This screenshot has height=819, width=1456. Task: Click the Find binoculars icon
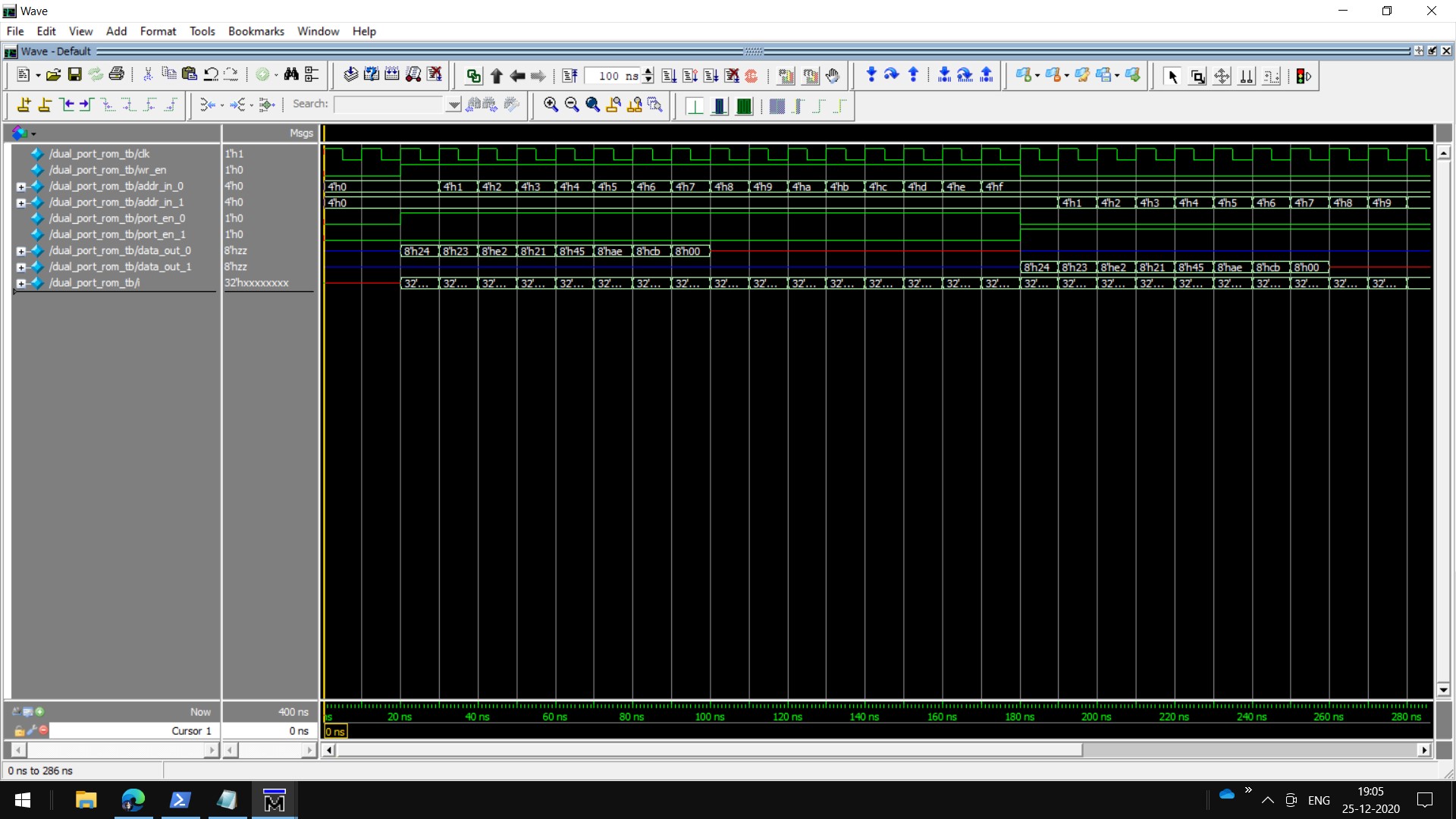[291, 75]
